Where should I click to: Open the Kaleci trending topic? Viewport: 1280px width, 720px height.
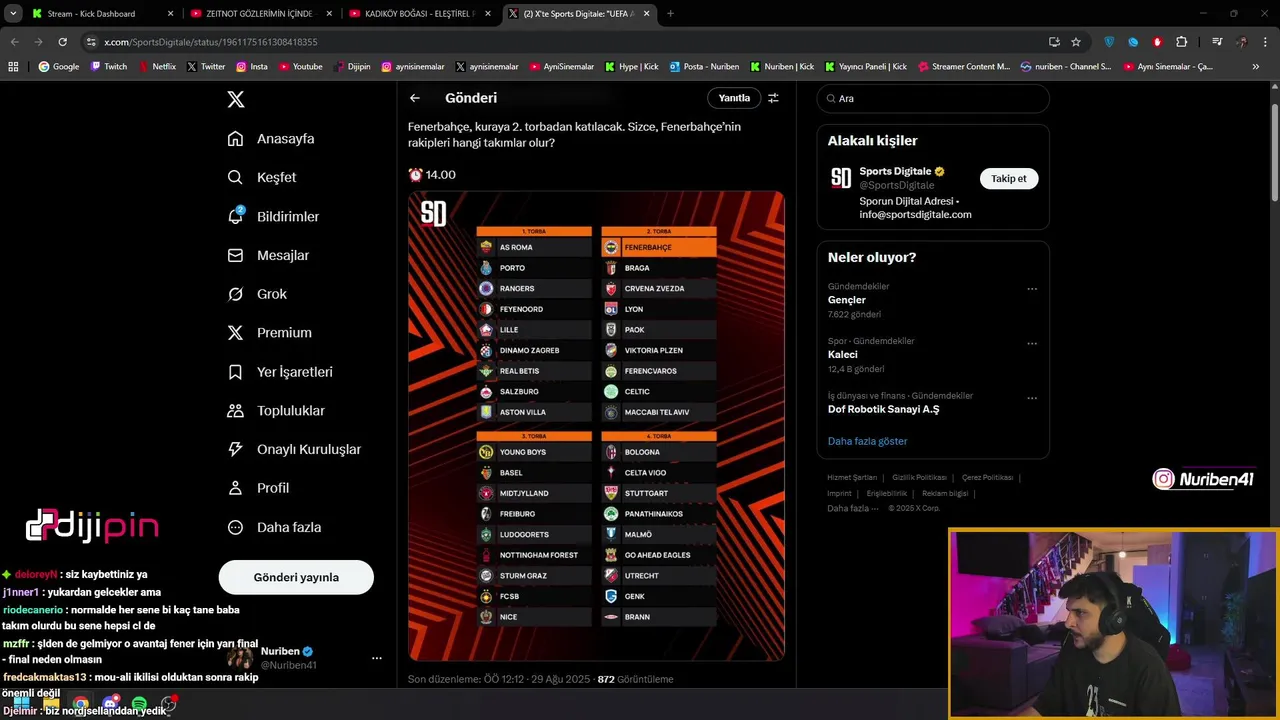tap(843, 355)
